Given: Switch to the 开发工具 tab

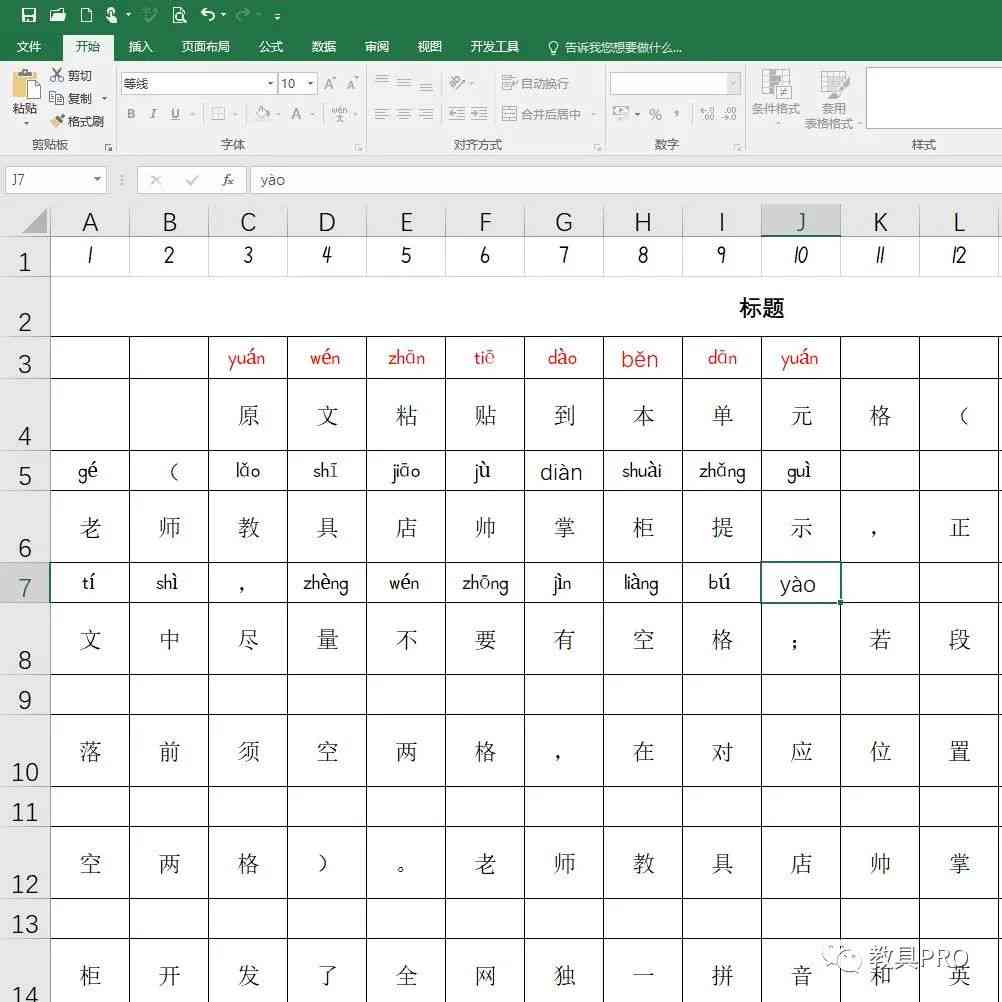Looking at the screenshot, I should [x=495, y=47].
